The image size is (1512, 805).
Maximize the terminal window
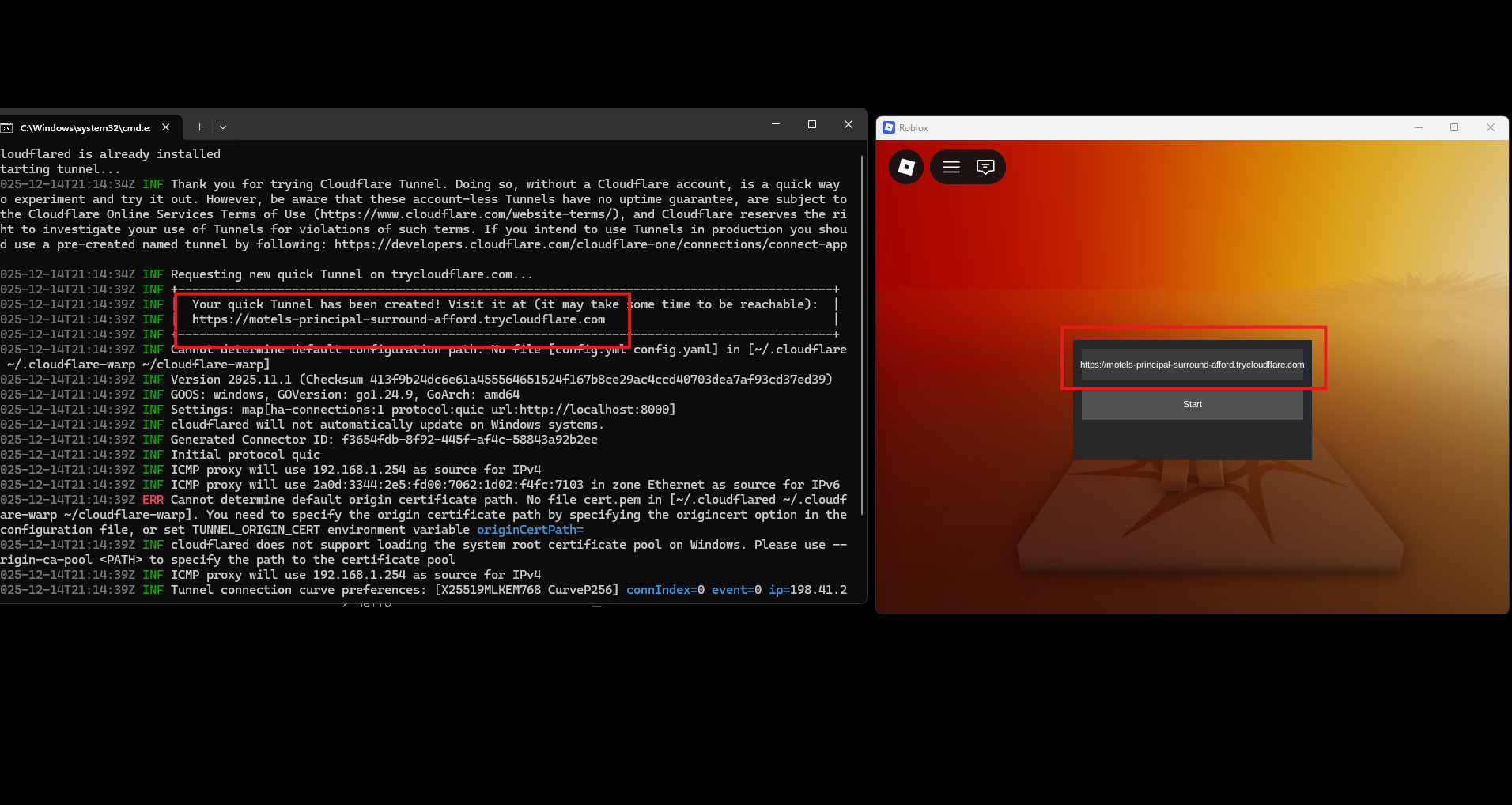pos(811,125)
